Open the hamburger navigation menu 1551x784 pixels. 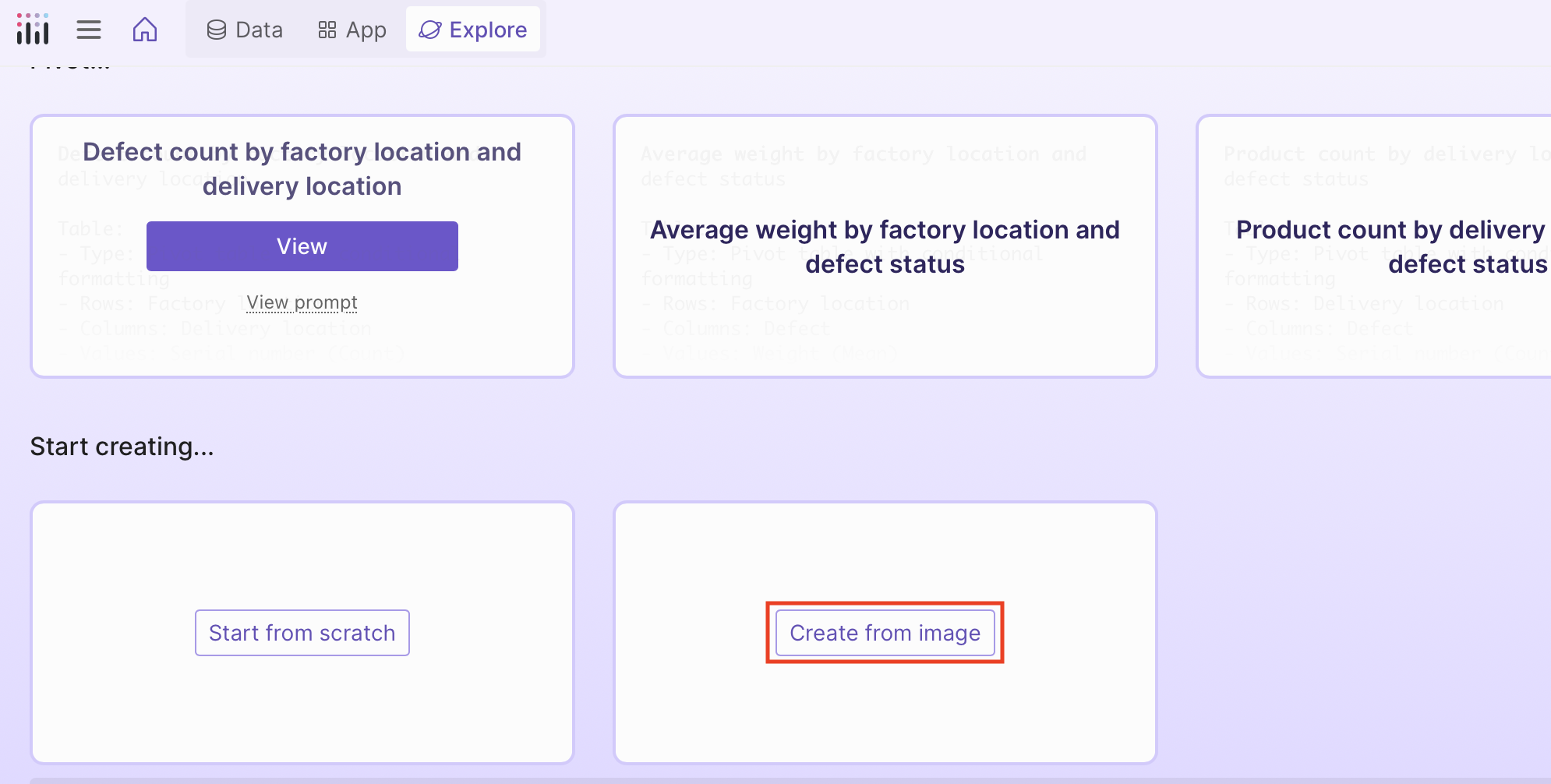pos(89,29)
